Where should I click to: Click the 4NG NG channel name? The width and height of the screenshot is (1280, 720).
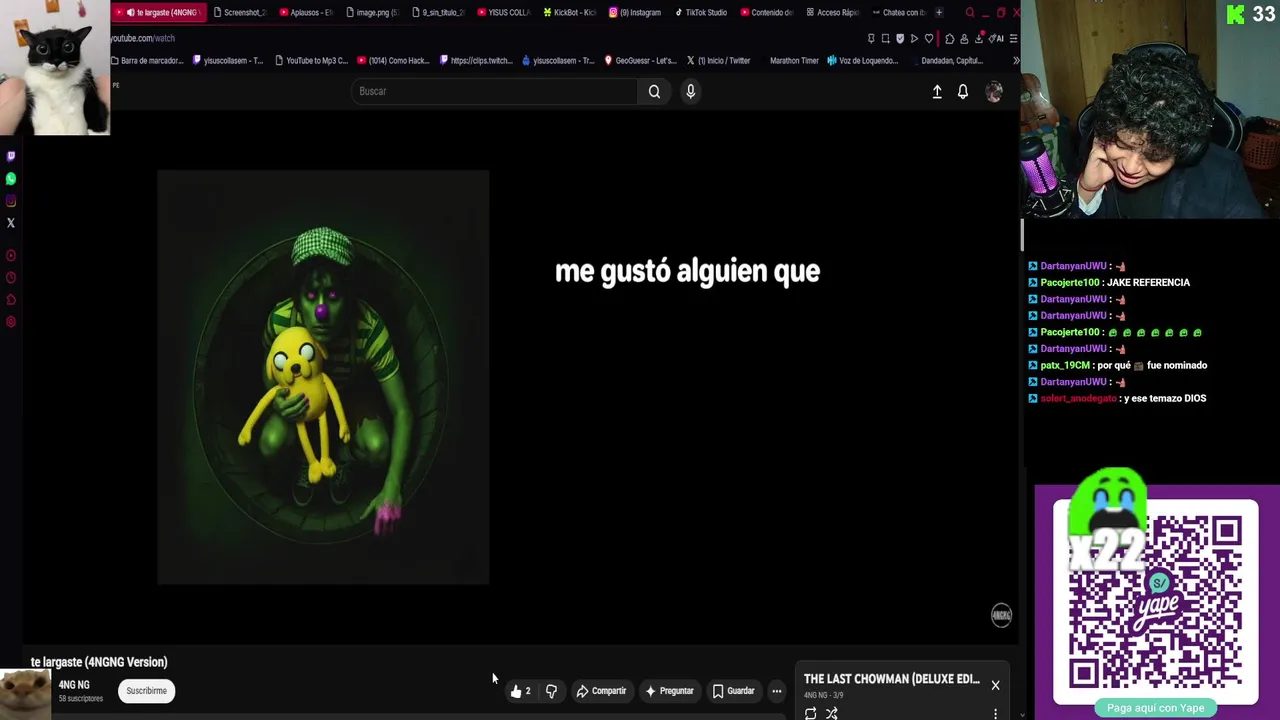coord(74,685)
